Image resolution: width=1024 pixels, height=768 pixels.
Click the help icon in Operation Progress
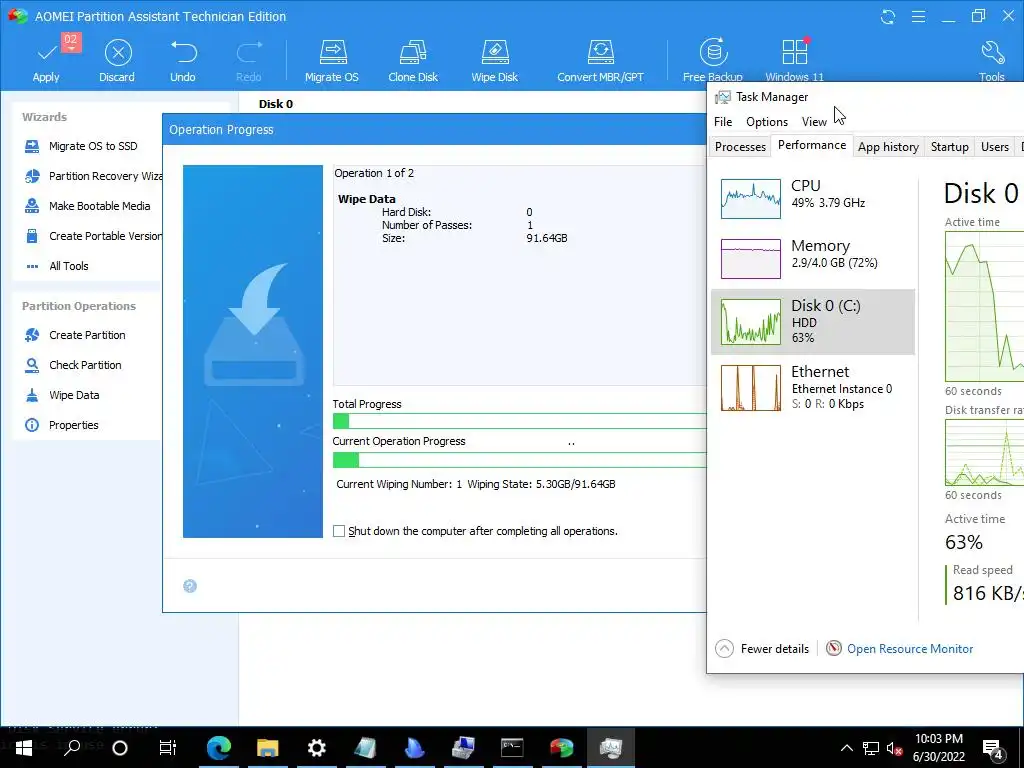point(190,586)
